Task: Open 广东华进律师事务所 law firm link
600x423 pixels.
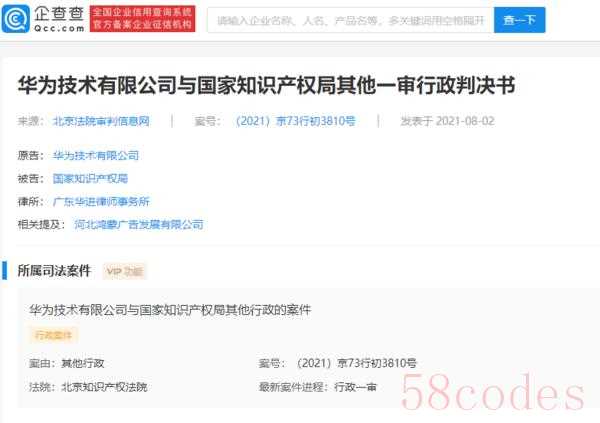Action: click(101, 201)
